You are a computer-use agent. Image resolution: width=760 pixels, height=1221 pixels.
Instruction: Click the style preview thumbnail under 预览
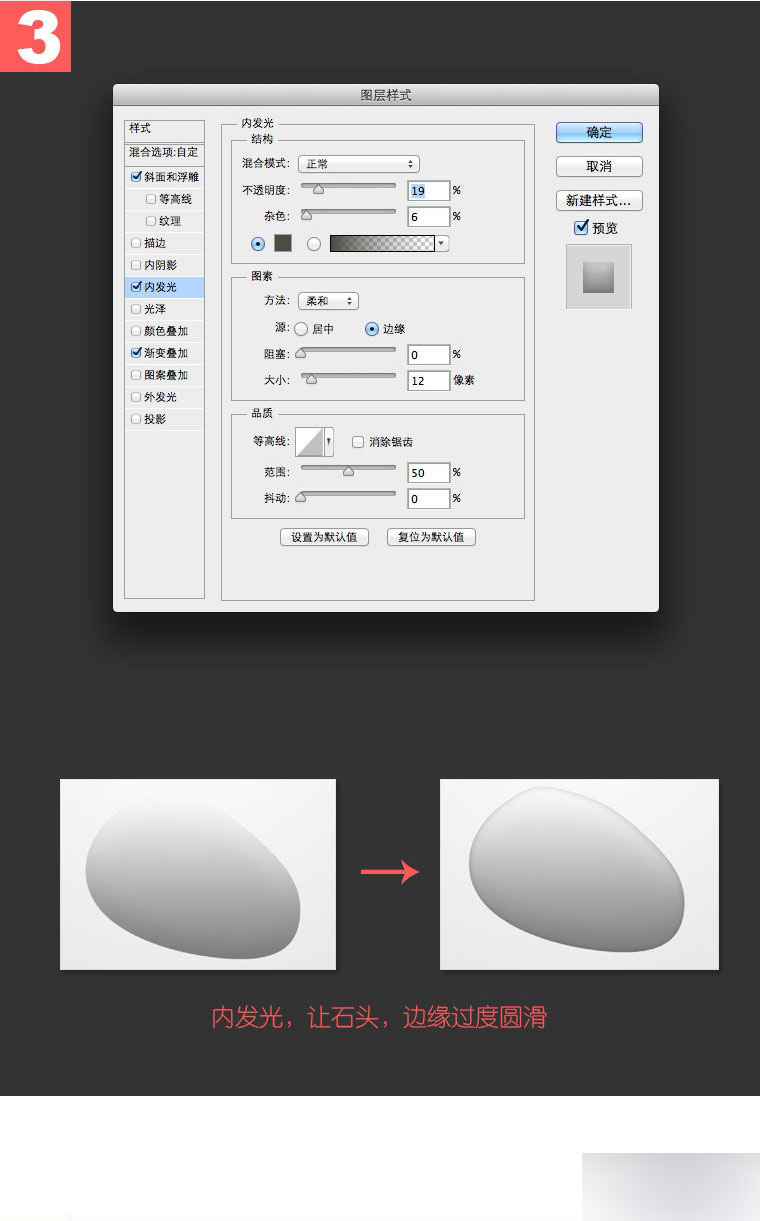(x=599, y=276)
